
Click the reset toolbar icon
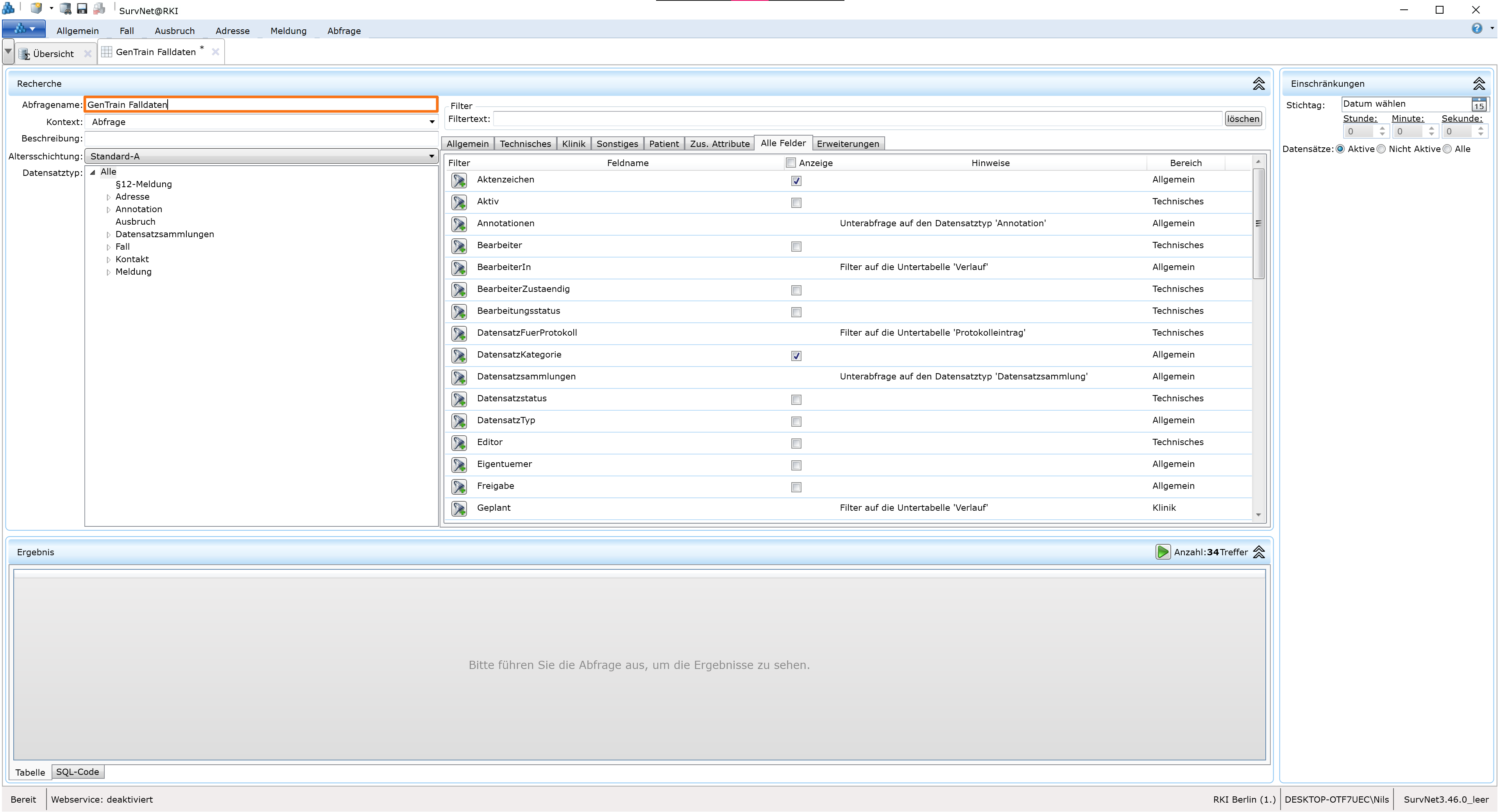click(99, 8)
